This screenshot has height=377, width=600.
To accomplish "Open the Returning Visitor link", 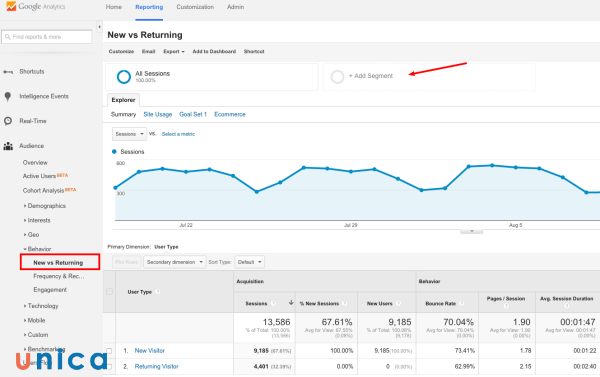I will click(157, 367).
